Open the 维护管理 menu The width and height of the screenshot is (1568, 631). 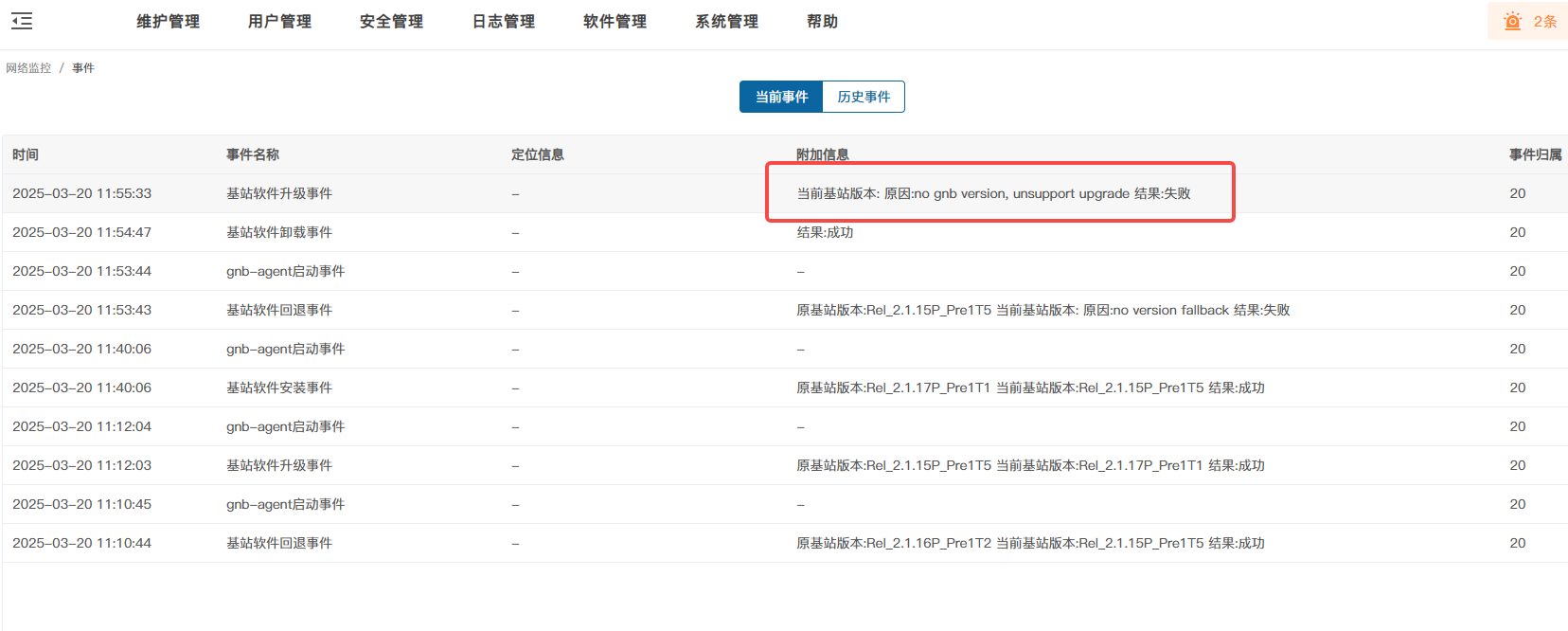pyautogui.click(x=168, y=21)
